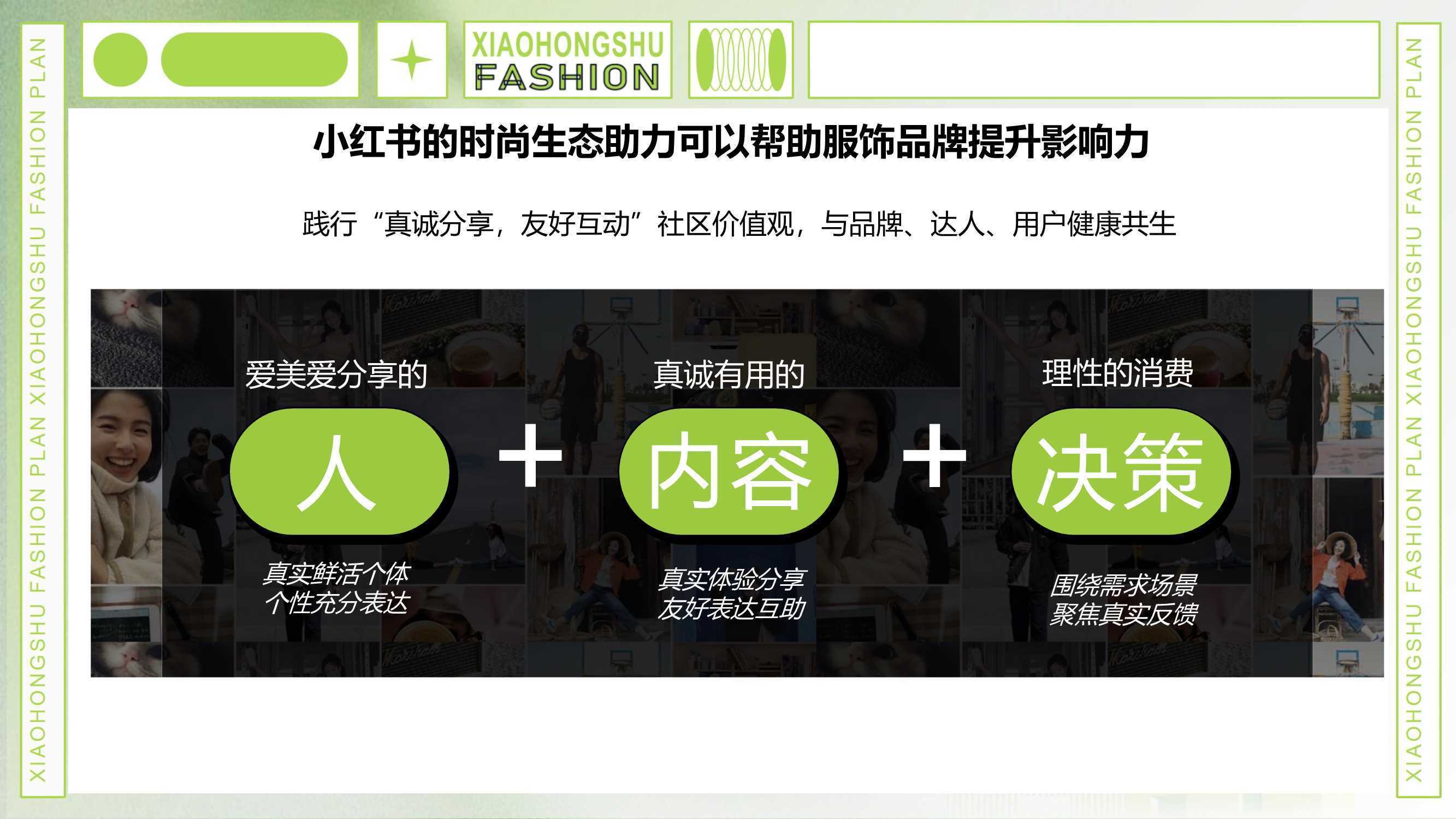Click the 理性的消费 label

tap(1117, 373)
